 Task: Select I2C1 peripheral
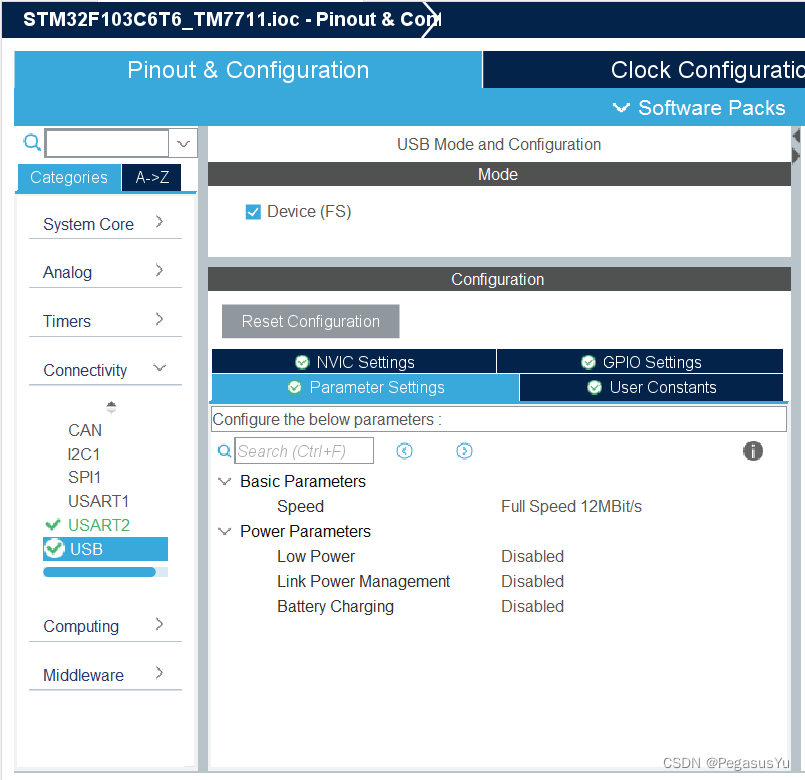point(84,454)
